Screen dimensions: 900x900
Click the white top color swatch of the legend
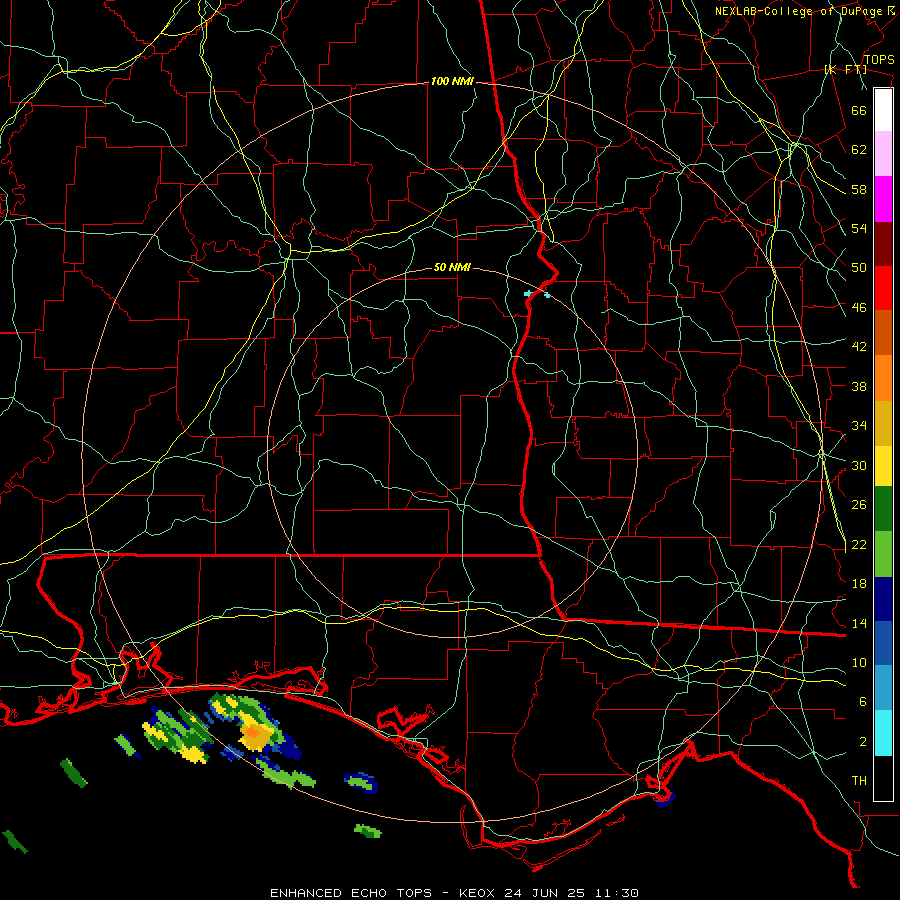point(883,110)
